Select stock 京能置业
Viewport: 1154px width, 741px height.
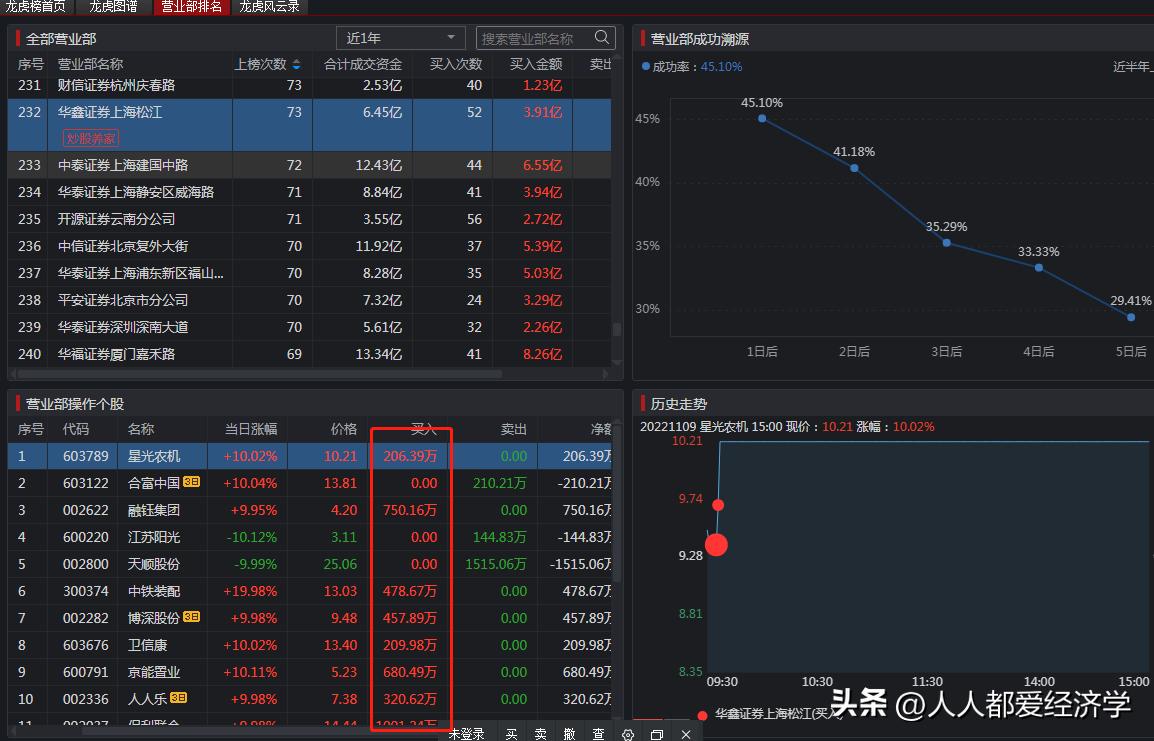point(154,672)
